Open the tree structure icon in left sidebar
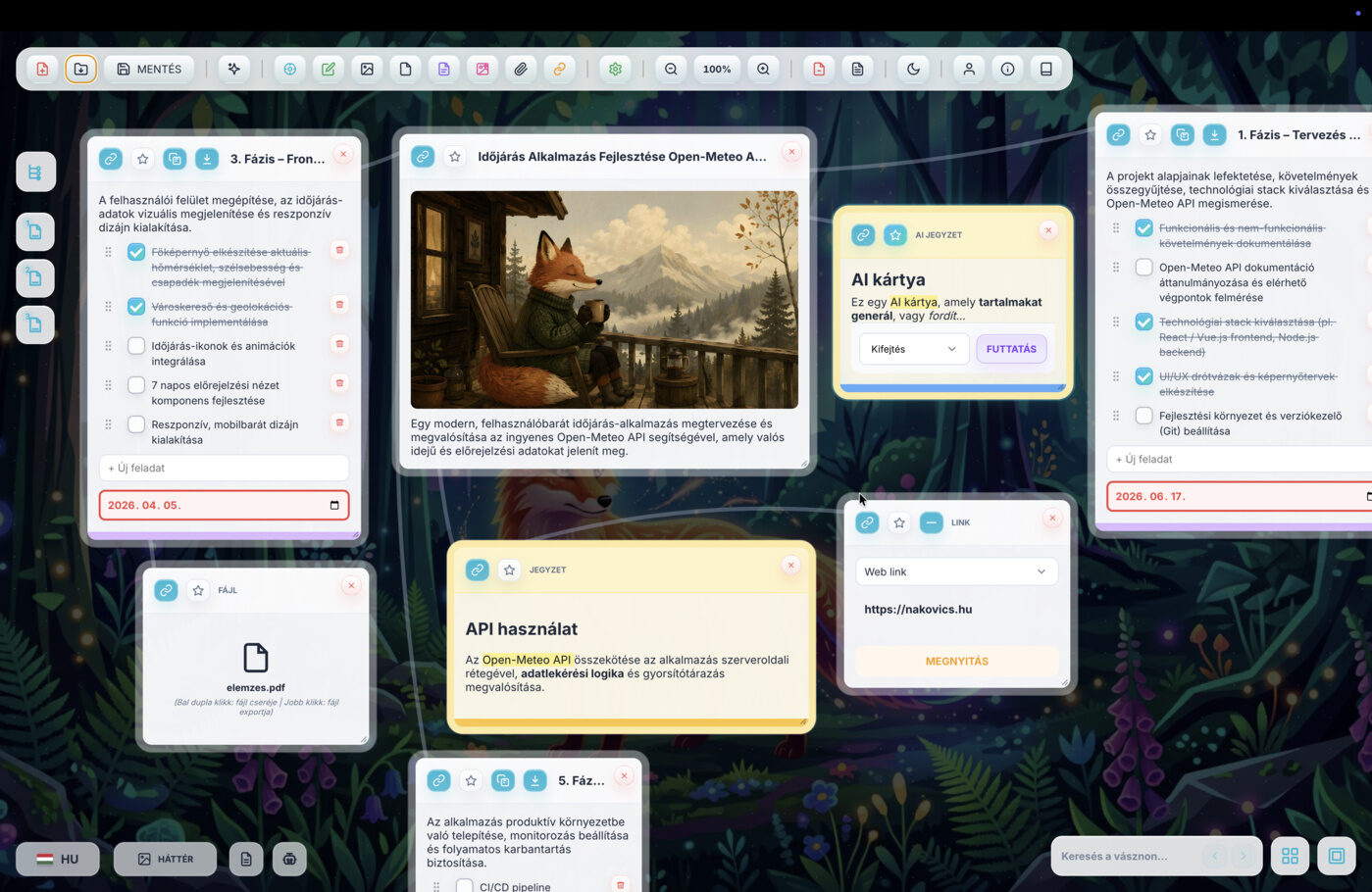This screenshot has height=892, width=1372. (x=35, y=173)
